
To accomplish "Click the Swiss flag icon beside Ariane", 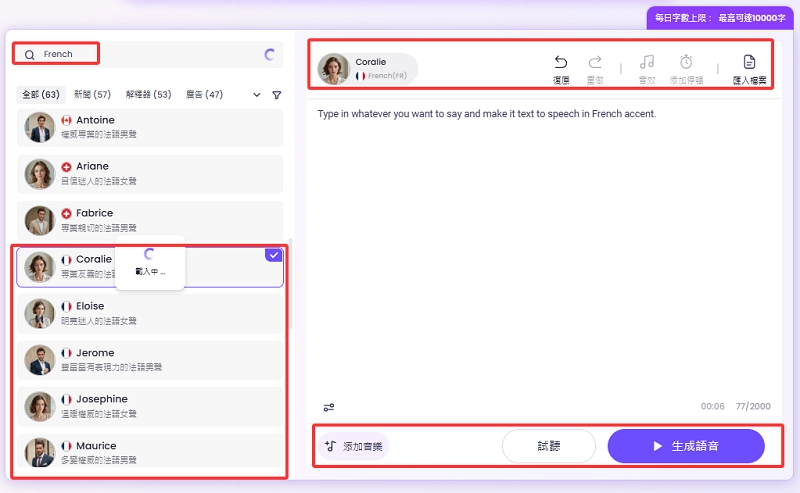I will pyautogui.click(x=66, y=167).
